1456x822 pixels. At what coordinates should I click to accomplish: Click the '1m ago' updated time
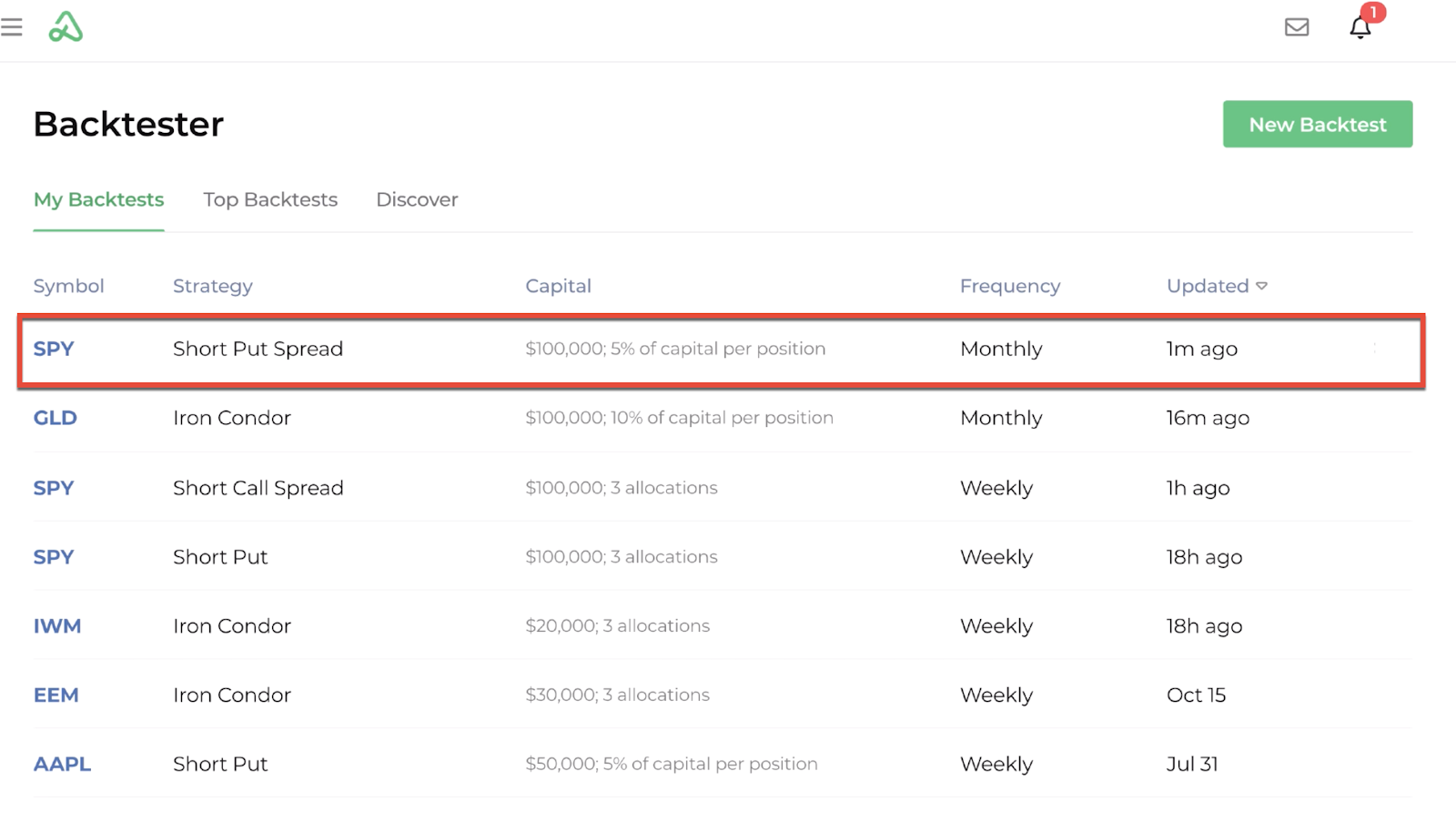coord(1202,350)
